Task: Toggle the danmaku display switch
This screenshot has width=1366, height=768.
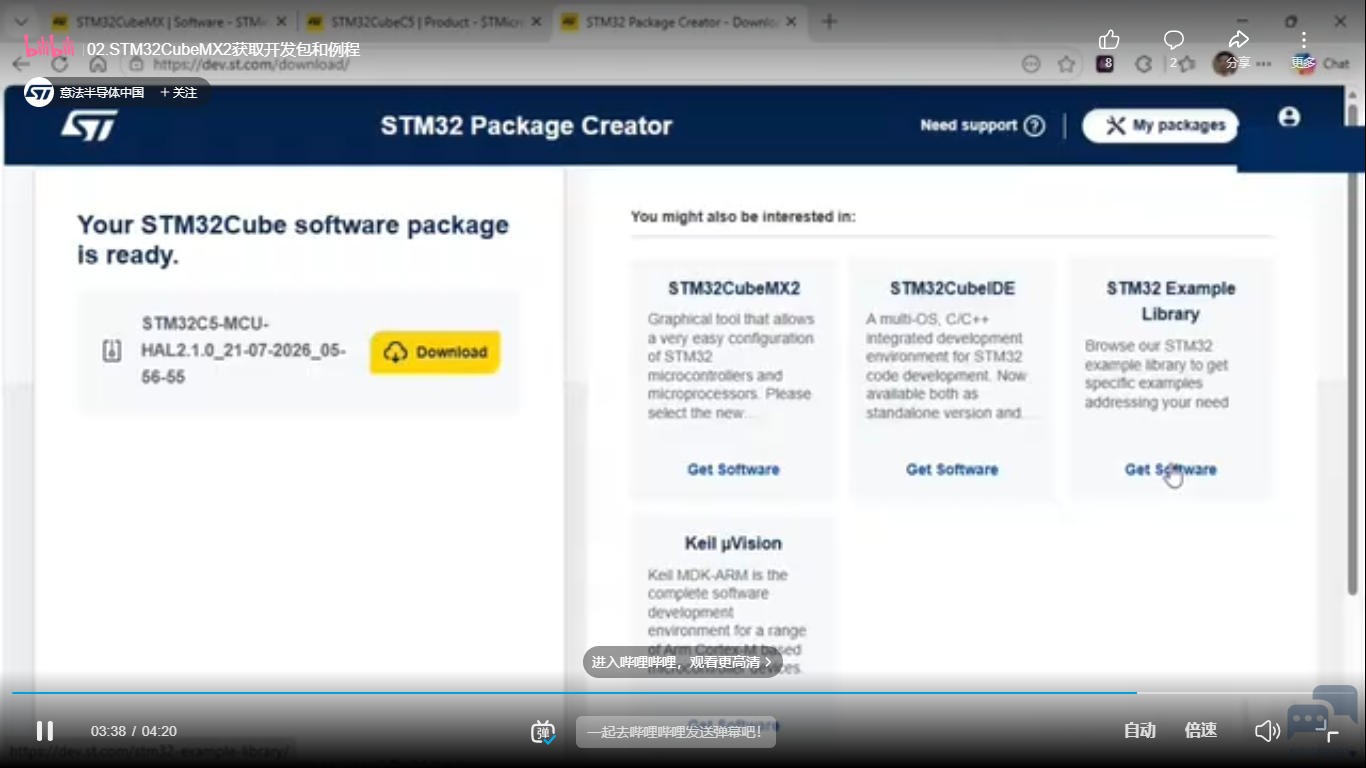Action: point(543,732)
